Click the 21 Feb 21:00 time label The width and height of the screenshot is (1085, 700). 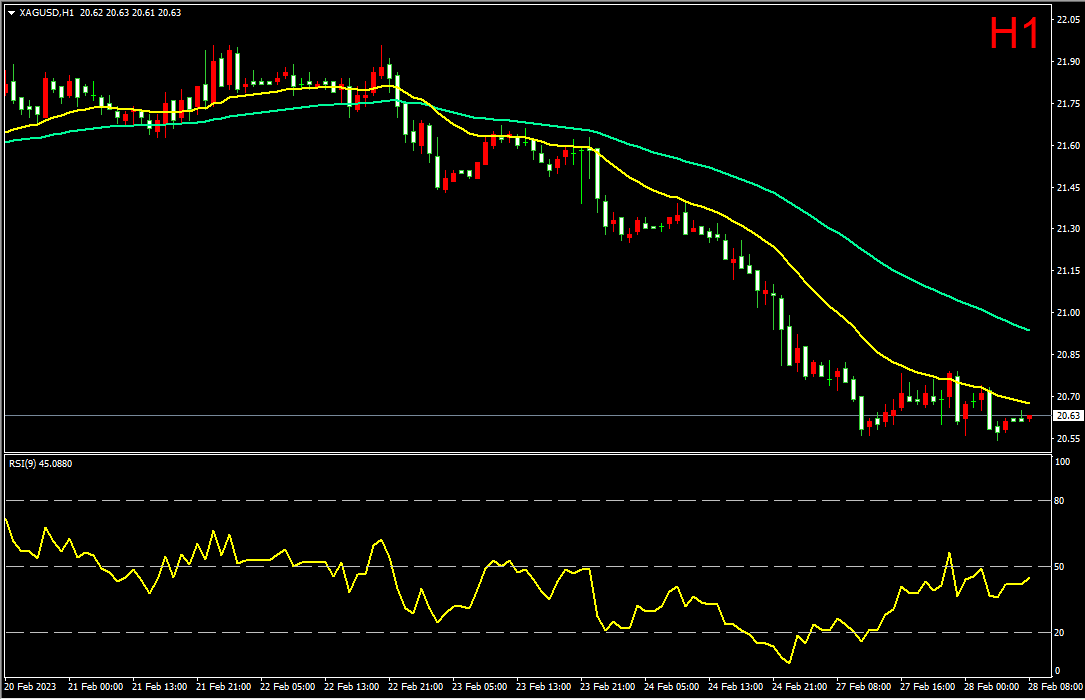pos(224,686)
